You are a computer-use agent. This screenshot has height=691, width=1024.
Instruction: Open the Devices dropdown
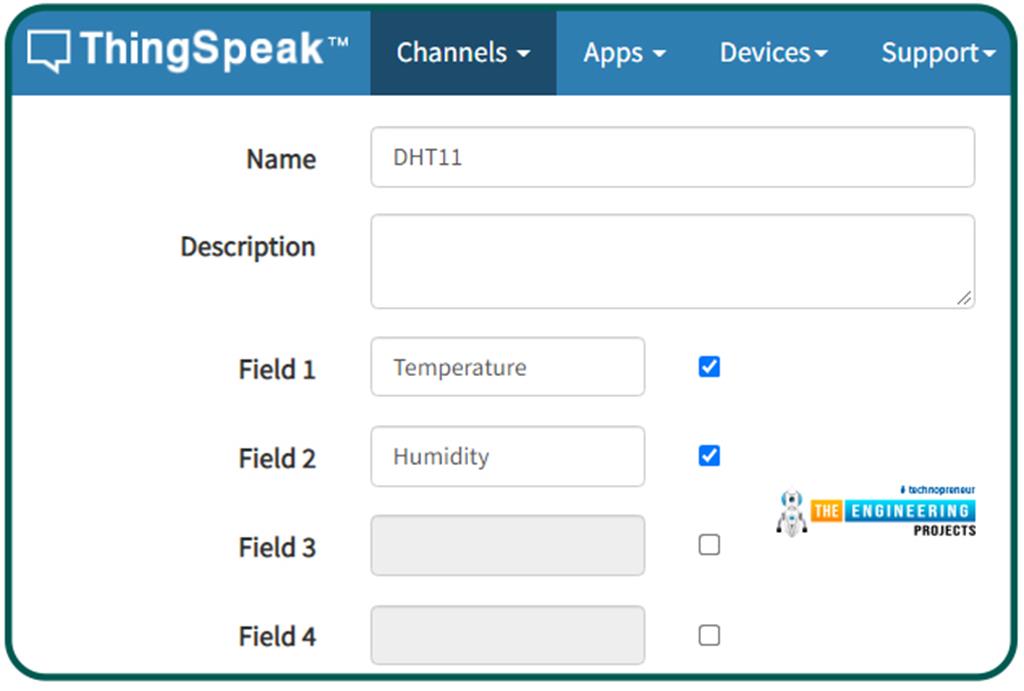[772, 53]
